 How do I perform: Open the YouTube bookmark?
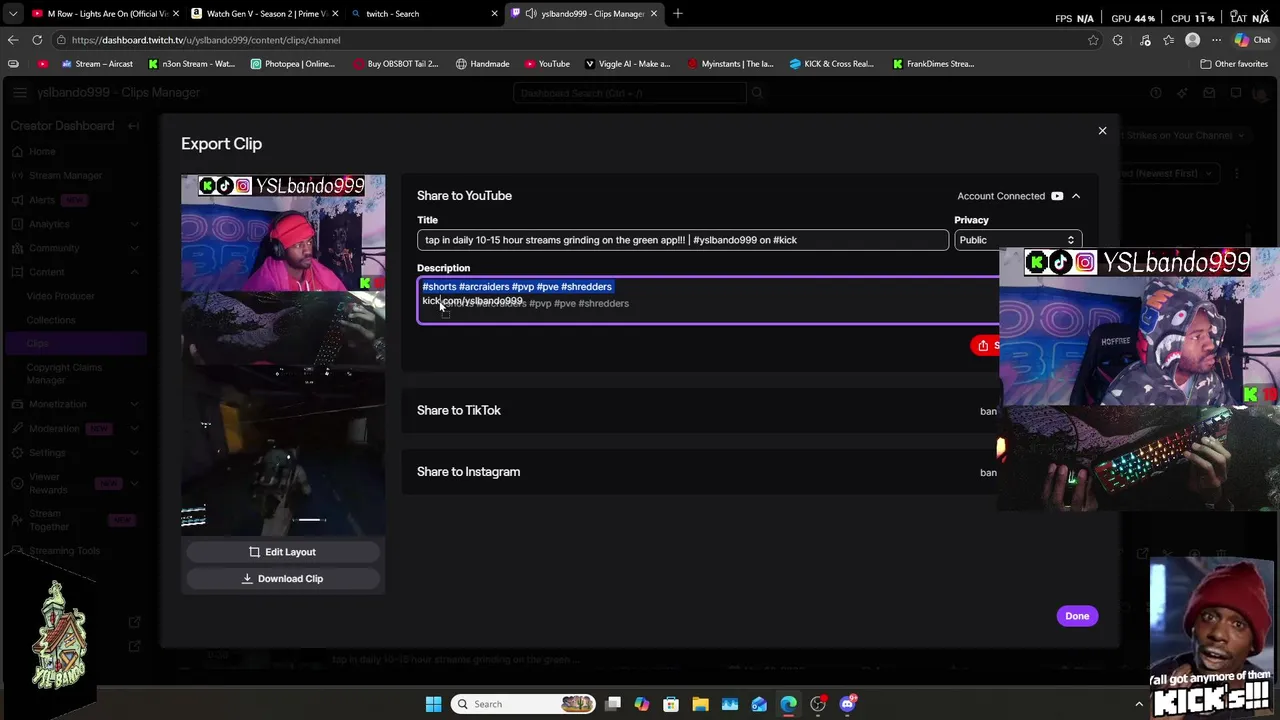click(547, 64)
